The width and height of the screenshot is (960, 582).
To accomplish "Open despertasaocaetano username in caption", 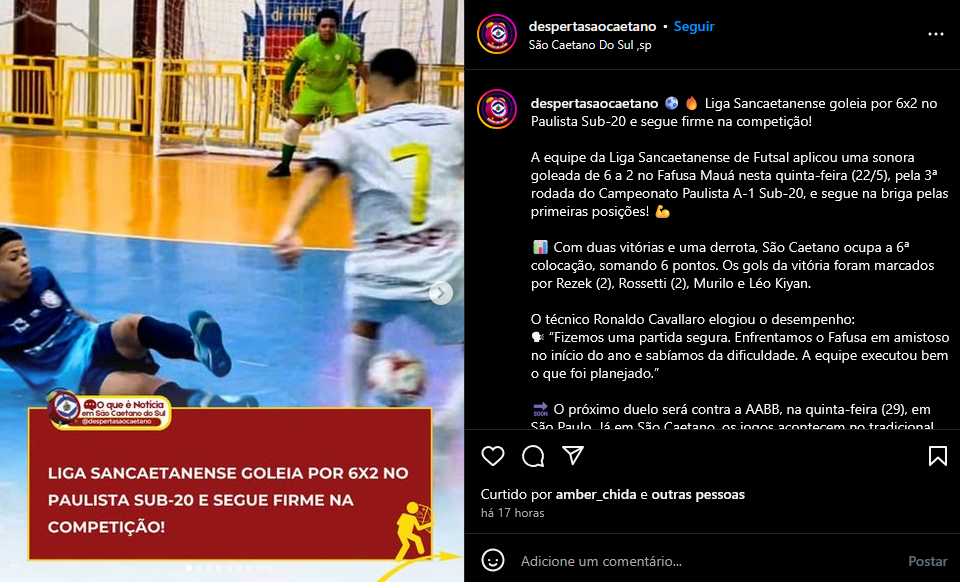I will click(594, 103).
